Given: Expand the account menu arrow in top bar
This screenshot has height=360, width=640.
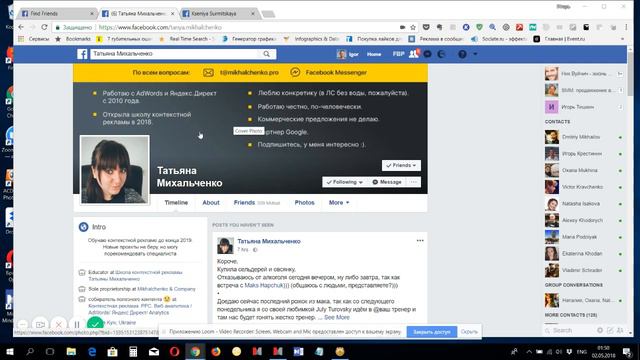Looking at the screenshot, I should click(x=475, y=54).
